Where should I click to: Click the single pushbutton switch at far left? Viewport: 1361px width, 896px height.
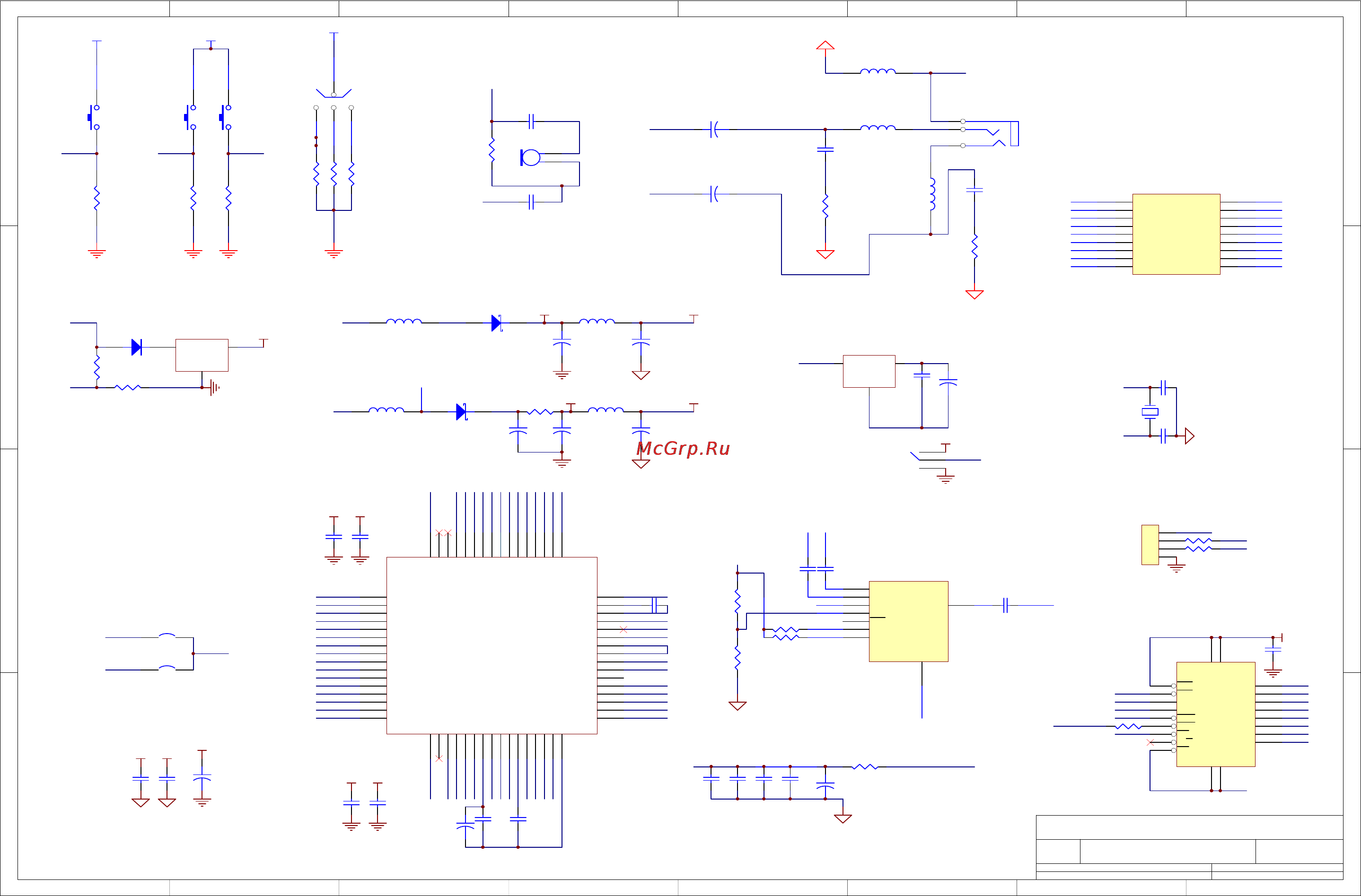pos(93,117)
